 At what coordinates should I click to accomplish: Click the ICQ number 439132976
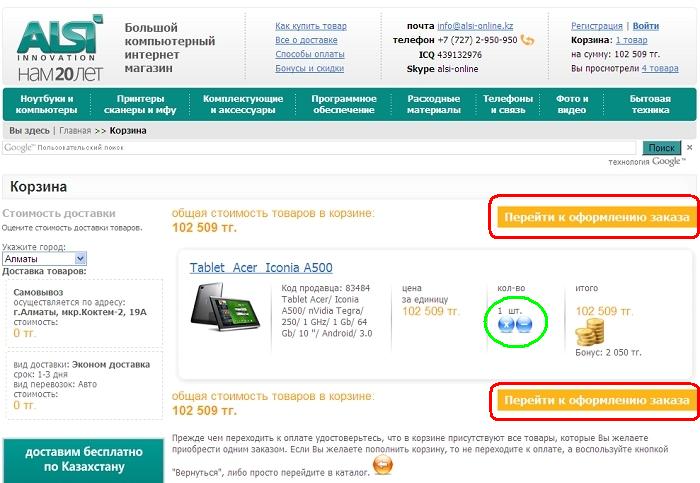[x=459, y=55]
